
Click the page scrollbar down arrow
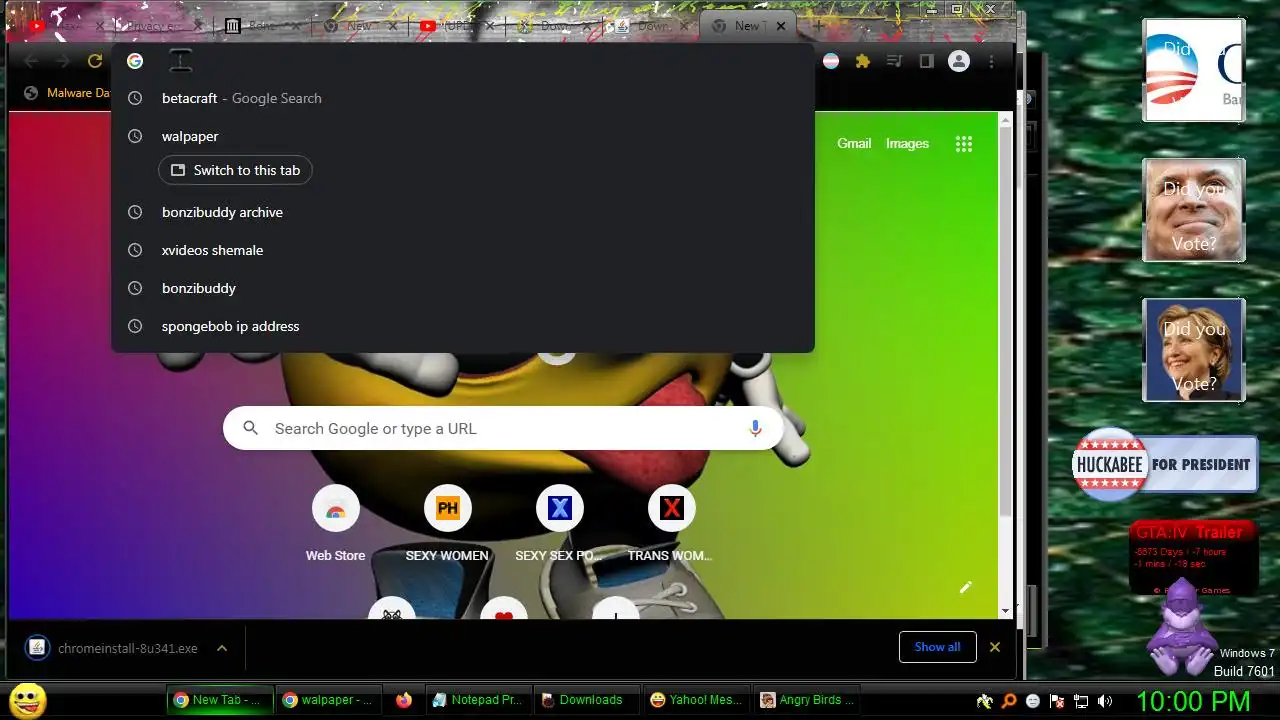pos(1006,610)
